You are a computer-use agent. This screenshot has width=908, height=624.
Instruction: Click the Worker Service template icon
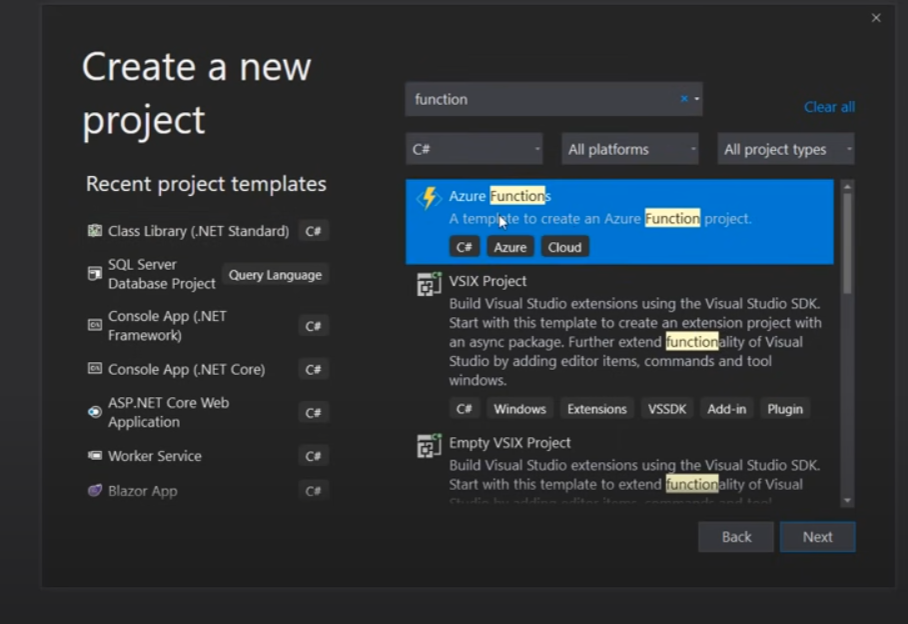coord(94,455)
